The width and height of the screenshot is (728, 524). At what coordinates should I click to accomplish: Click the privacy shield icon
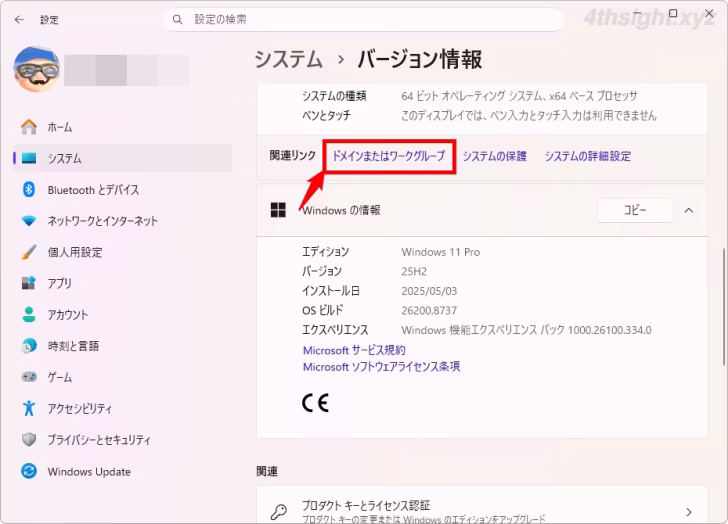tap(29, 440)
